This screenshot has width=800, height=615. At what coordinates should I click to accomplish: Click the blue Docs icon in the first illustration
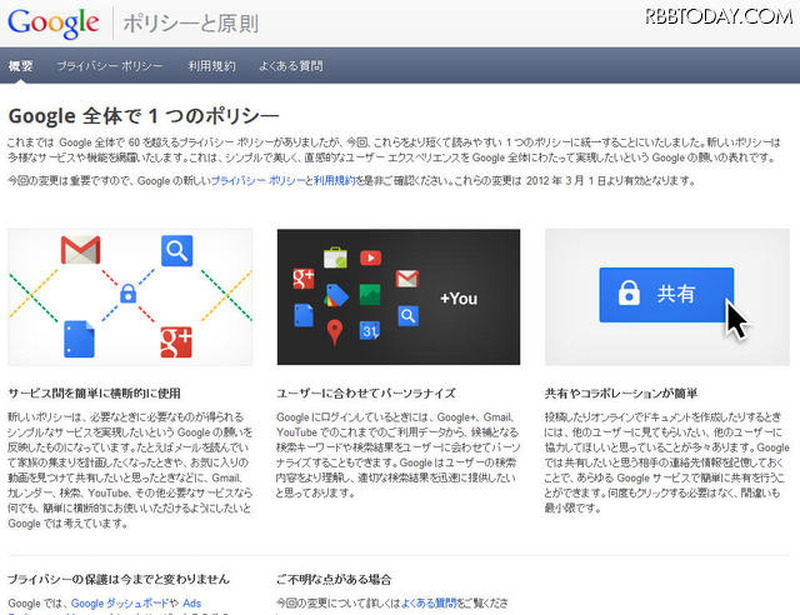(80, 338)
